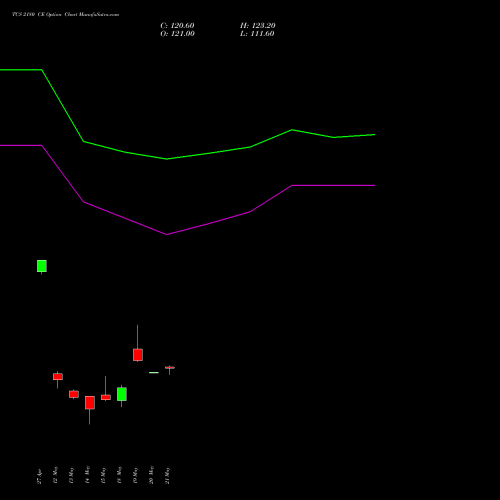Select the green candlestick for 18 May
The height and width of the screenshot is (500, 500).
122,394
